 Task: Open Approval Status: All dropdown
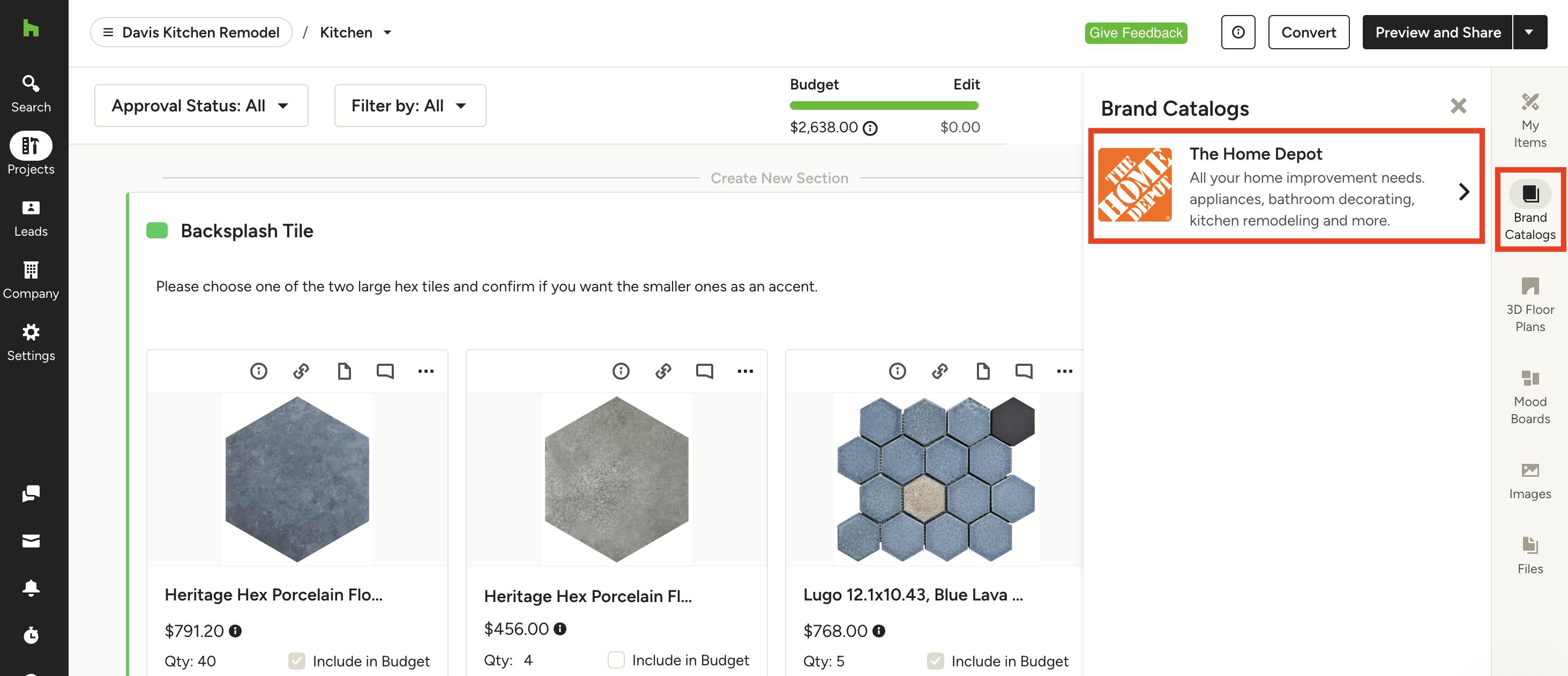(x=201, y=106)
